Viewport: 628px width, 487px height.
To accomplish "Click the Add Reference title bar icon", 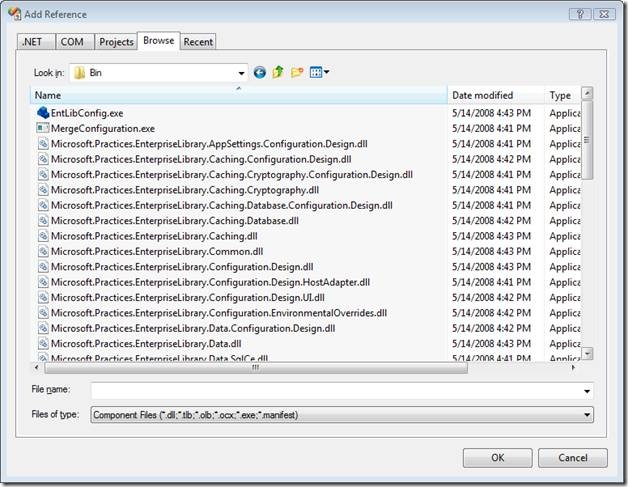I will 15,14.
